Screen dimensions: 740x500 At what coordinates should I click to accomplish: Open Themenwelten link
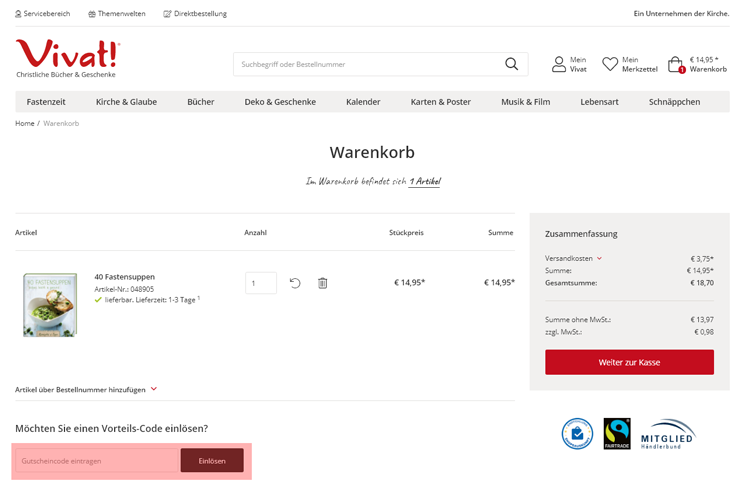pos(117,14)
